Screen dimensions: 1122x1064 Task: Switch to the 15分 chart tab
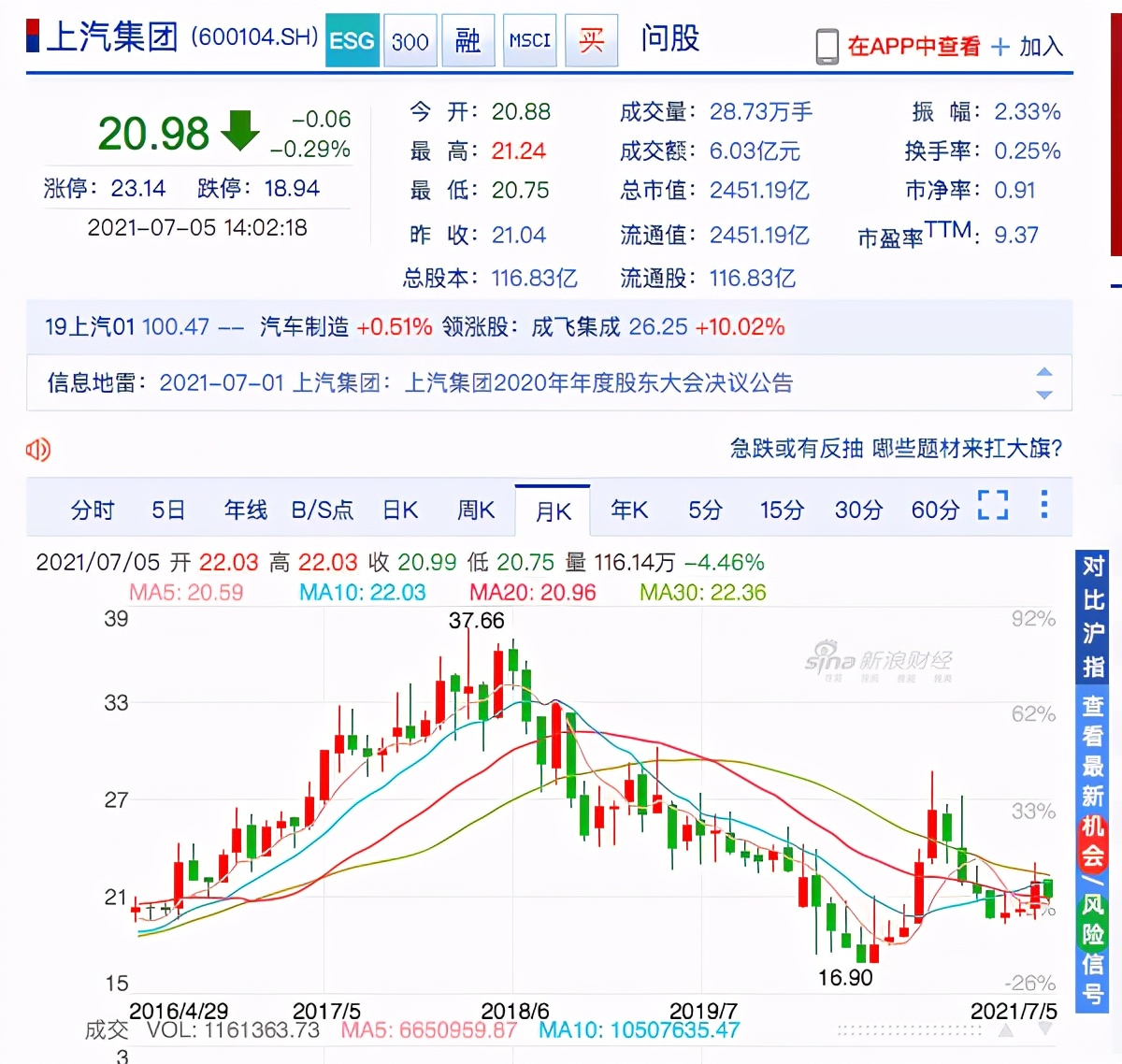[x=782, y=510]
